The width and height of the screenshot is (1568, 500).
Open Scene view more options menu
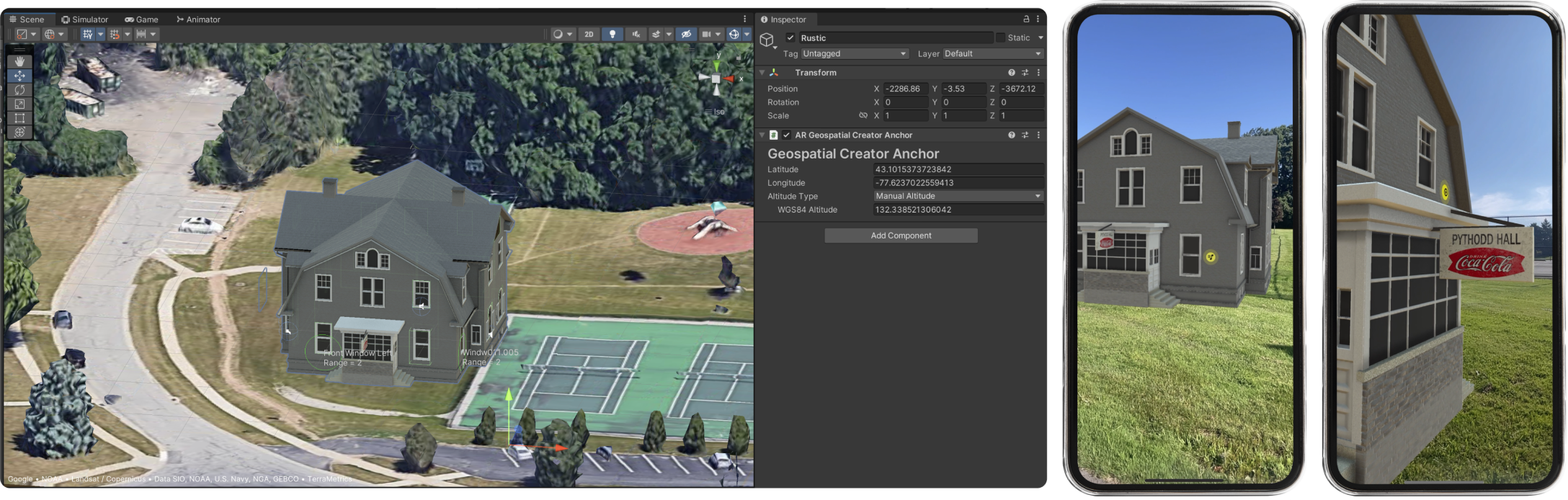point(745,19)
